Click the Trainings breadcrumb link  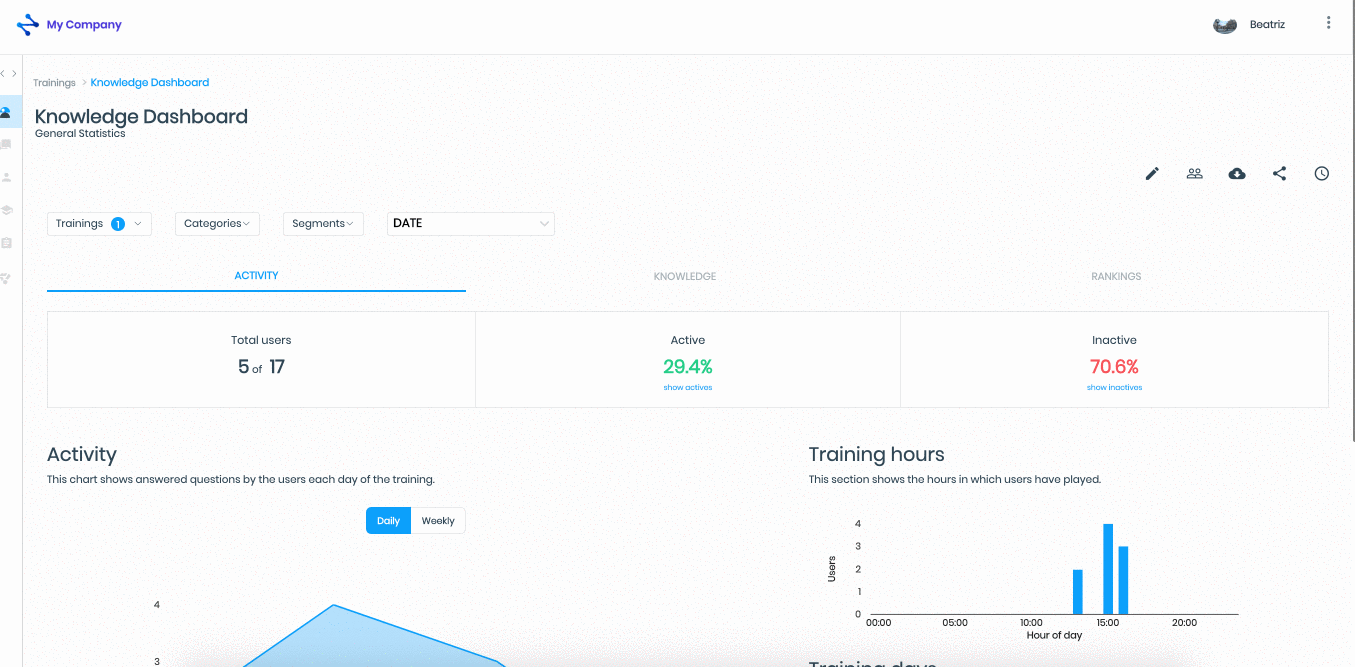point(54,83)
